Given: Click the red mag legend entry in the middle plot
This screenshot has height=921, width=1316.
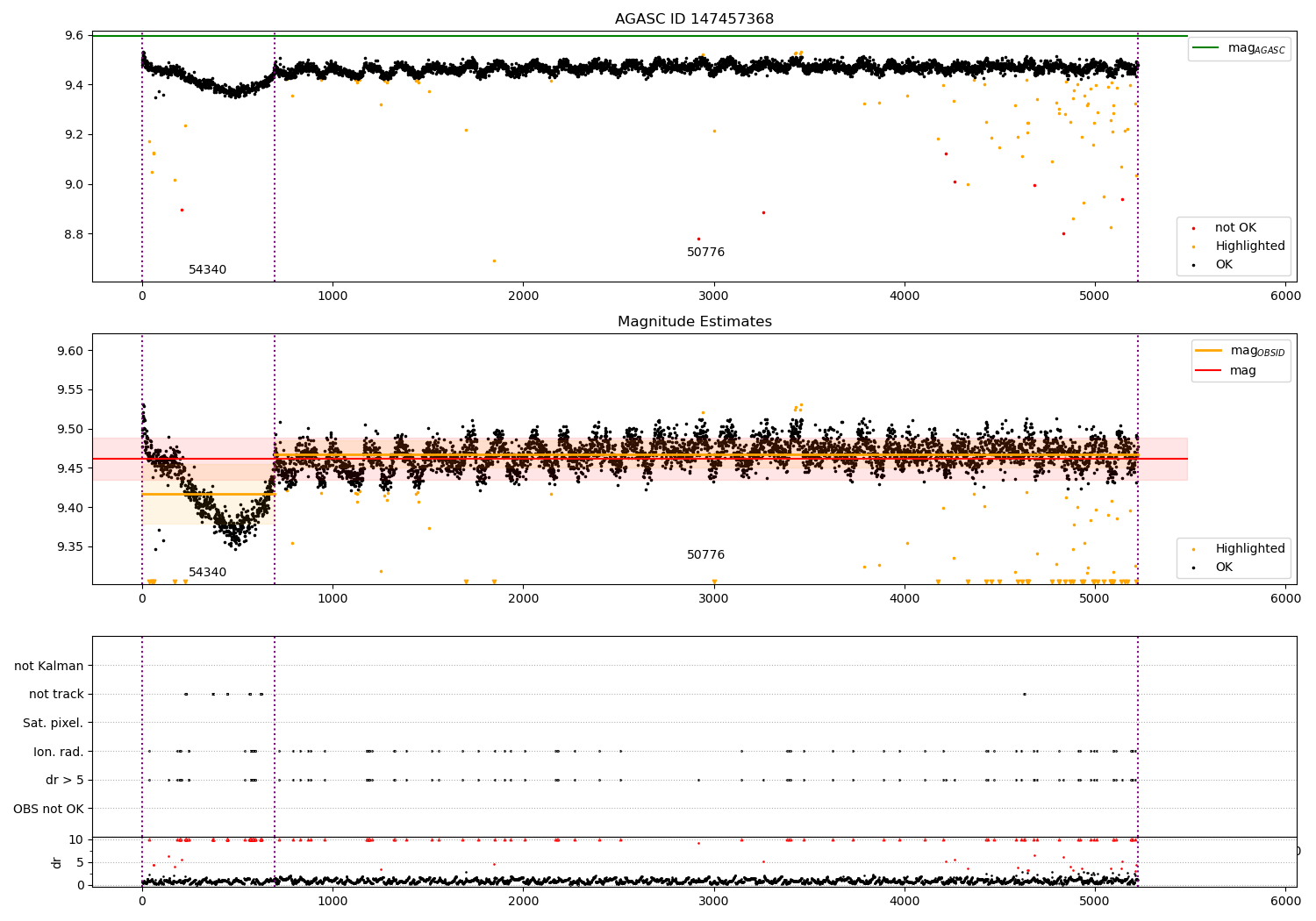Looking at the screenshot, I should pos(1225,371).
